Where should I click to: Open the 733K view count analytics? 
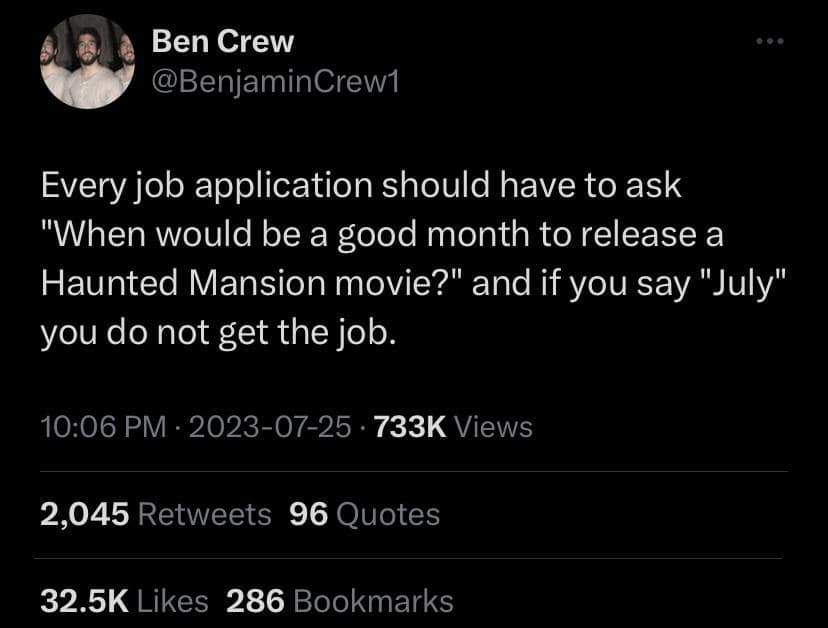pyautogui.click(x=408, y=427)
